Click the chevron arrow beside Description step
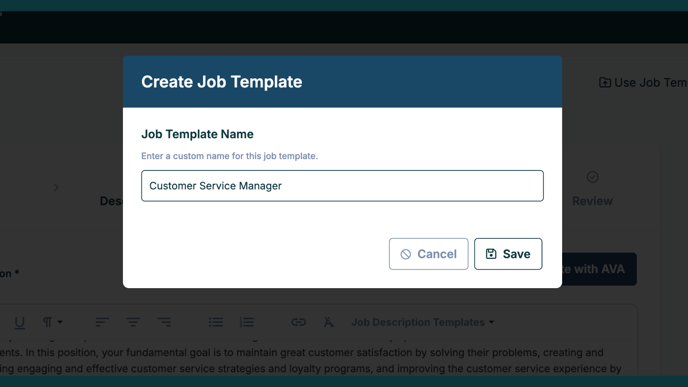This screenshot has height=387, width=688. (56, 188)
